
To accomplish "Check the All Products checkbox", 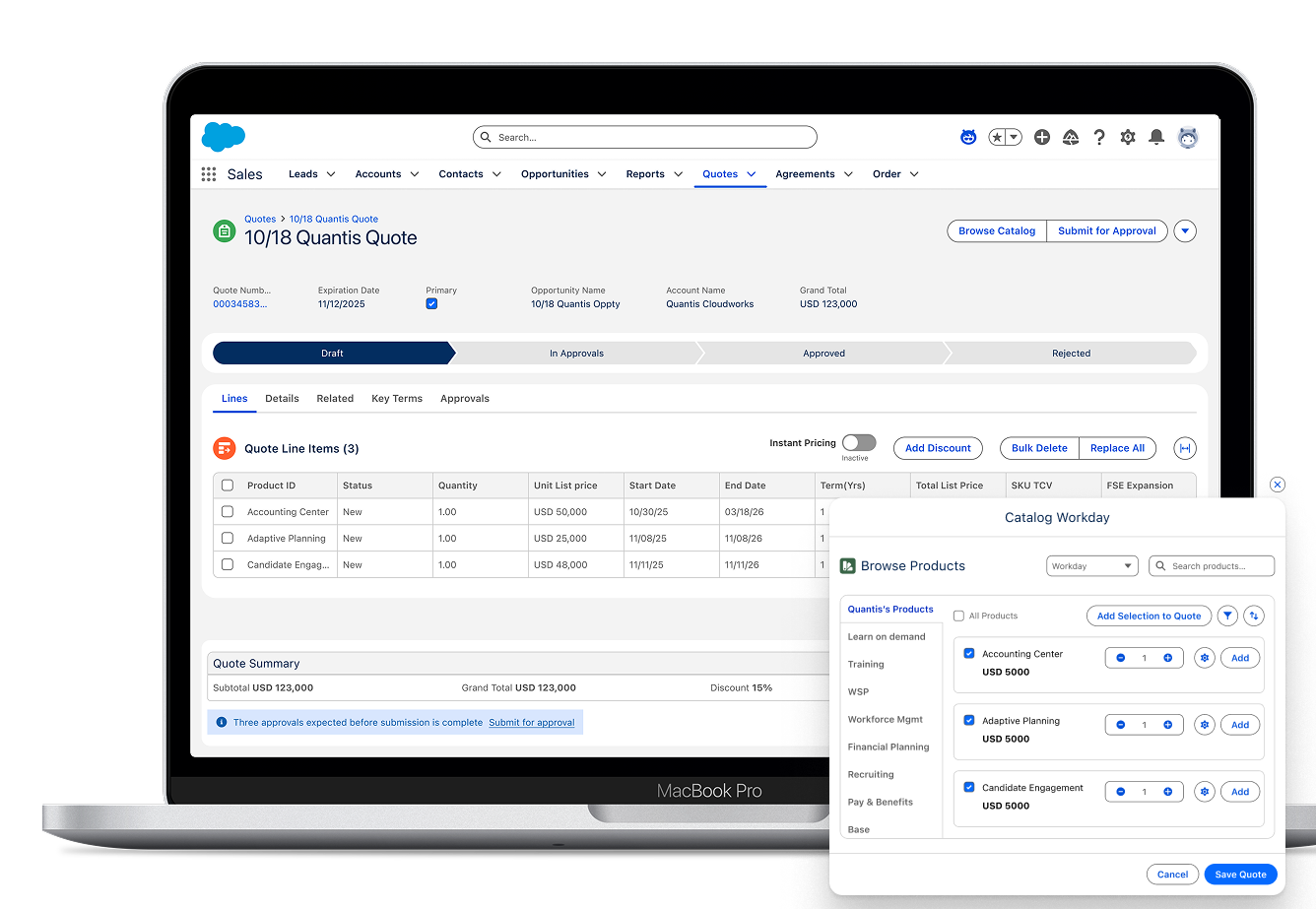I will click(958, 617).
